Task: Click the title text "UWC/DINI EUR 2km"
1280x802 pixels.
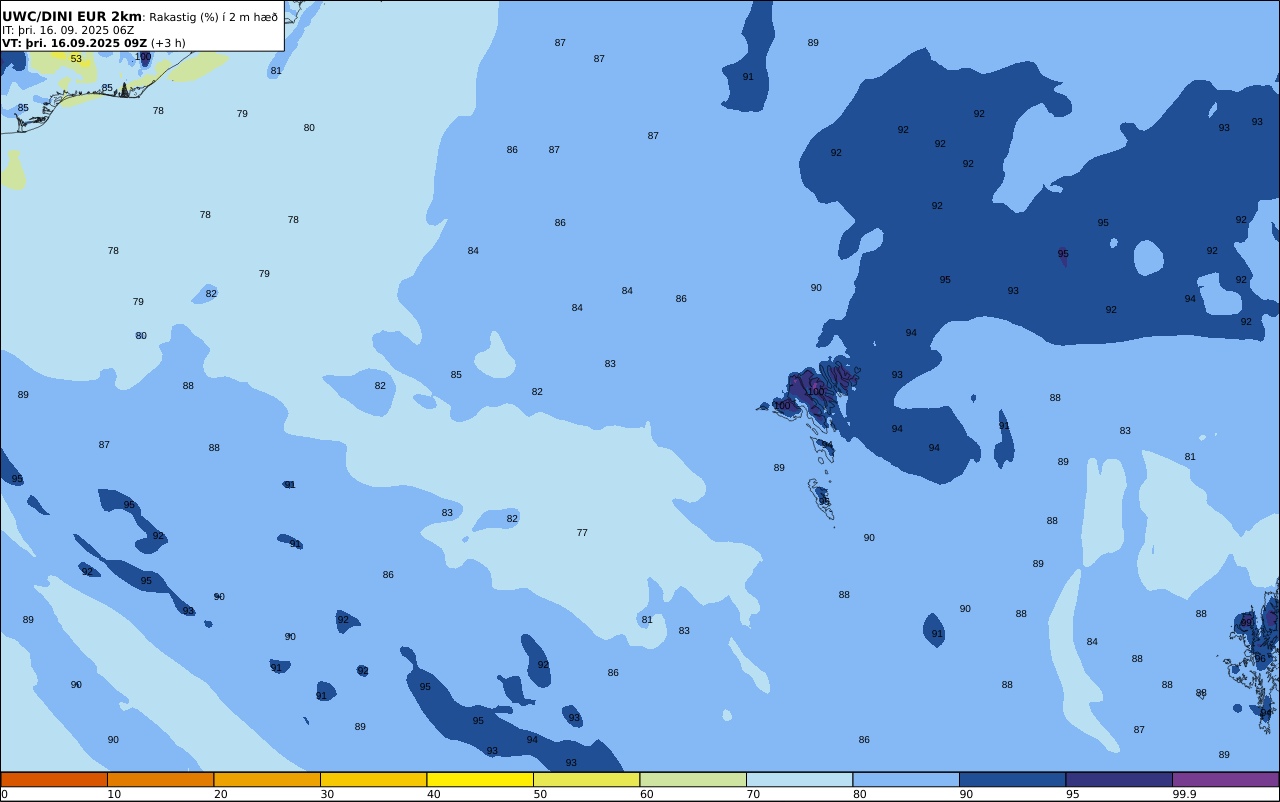Action: point(72,17)
